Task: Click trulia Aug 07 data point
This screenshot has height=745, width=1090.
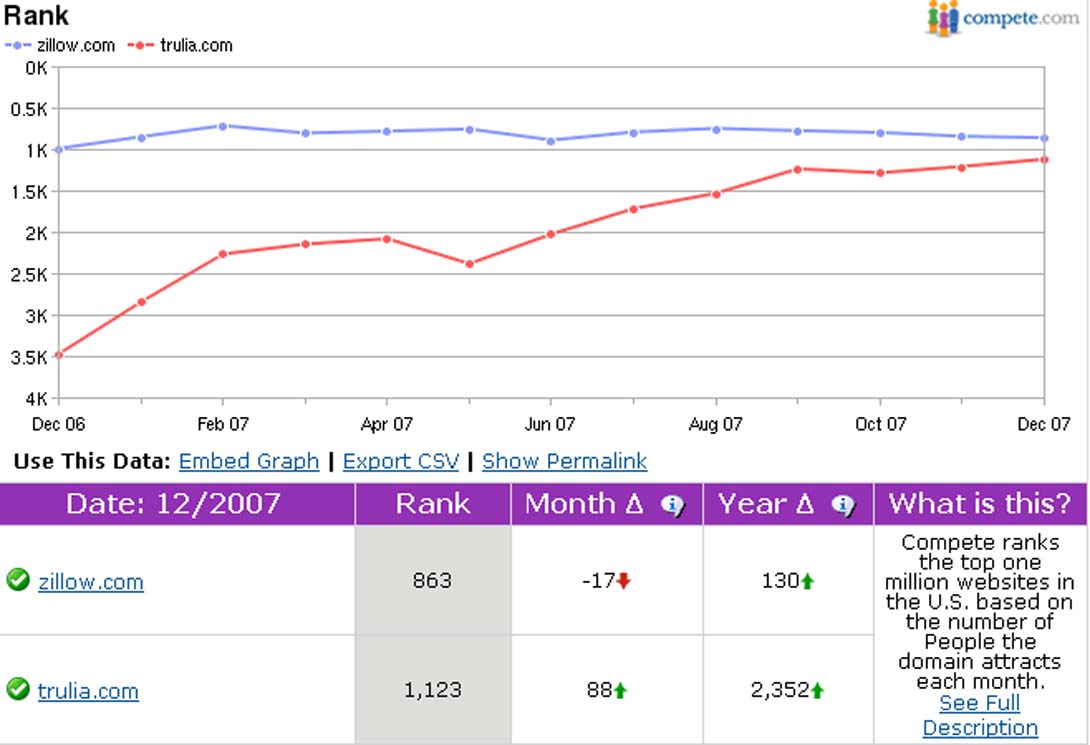Action: click(x=716, y=195)
